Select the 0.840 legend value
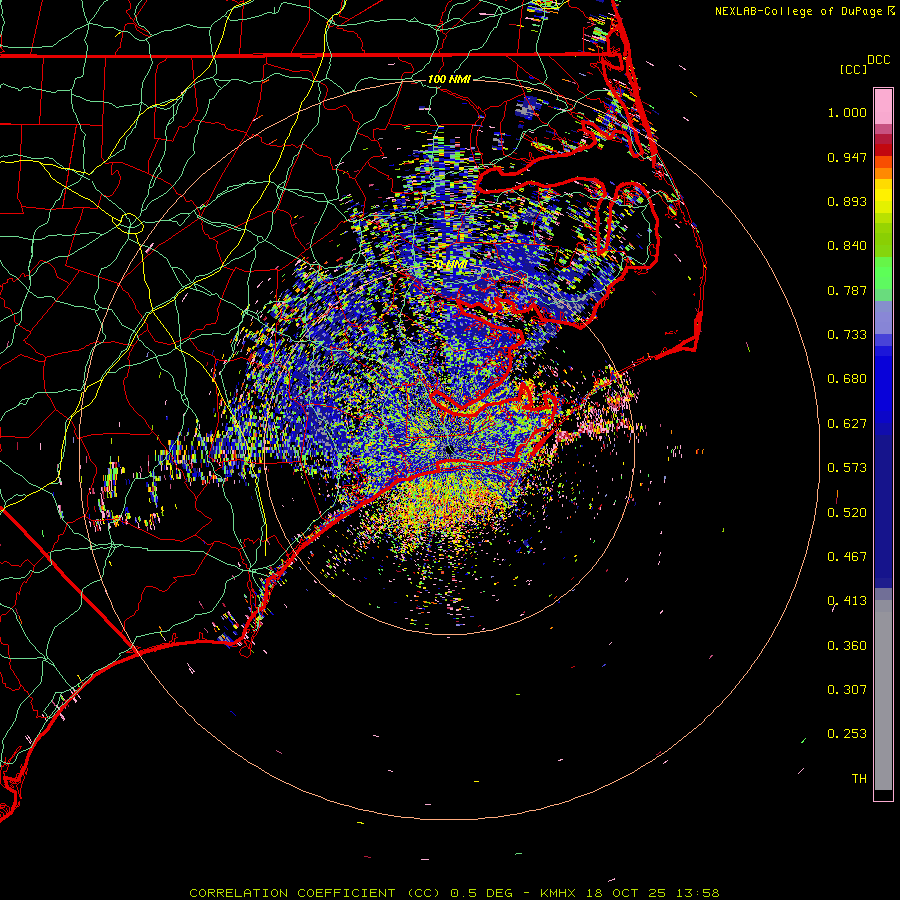 (847, 246)
